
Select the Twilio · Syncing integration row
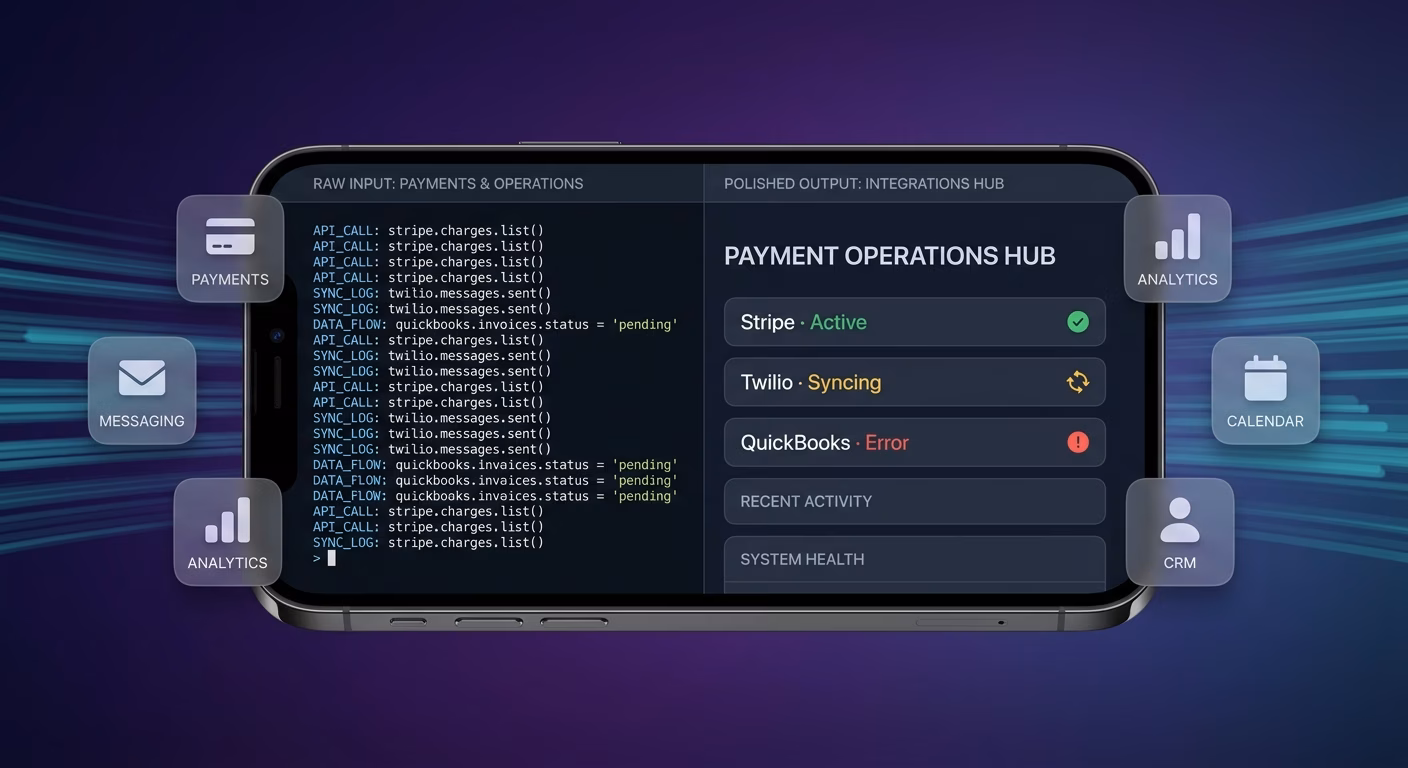[915, 382]
